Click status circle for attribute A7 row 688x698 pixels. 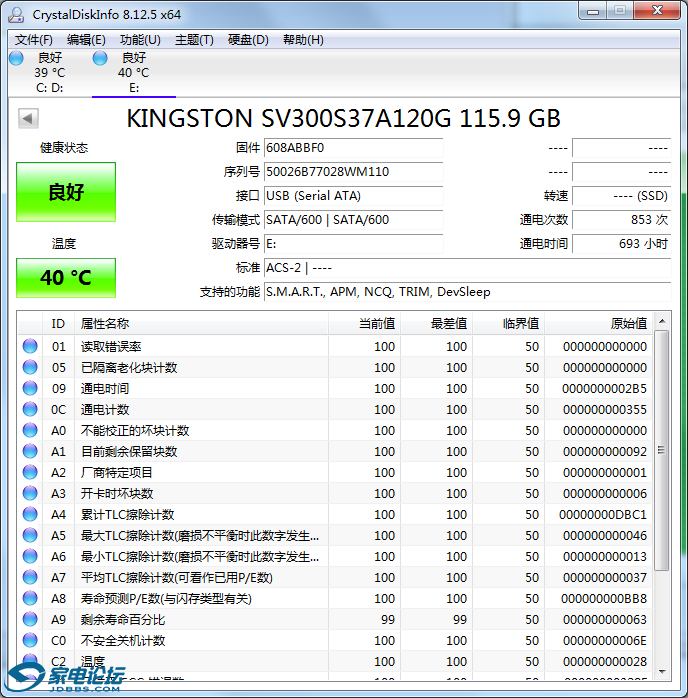[30, 577]
